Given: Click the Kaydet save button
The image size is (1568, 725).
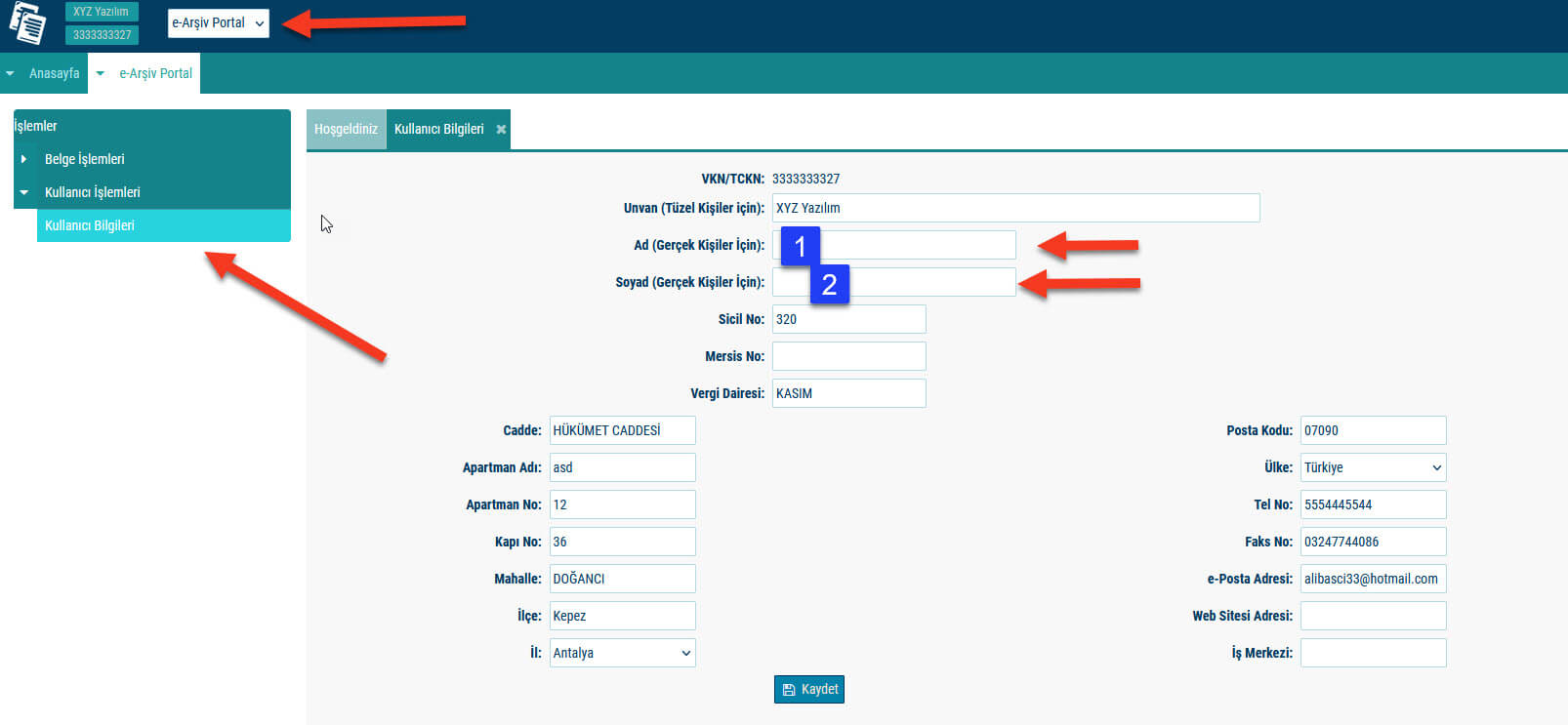Looking at the screenshot, I should tap(809, 690).
